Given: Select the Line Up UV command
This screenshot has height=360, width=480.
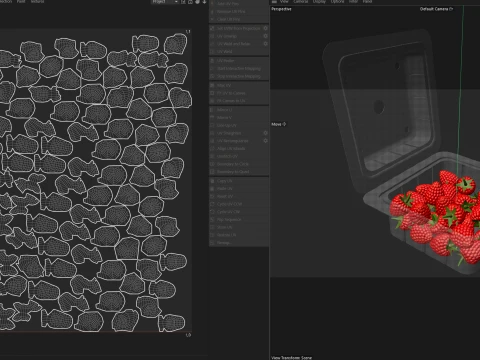Looking at the screenshot, I should [239, 125].
